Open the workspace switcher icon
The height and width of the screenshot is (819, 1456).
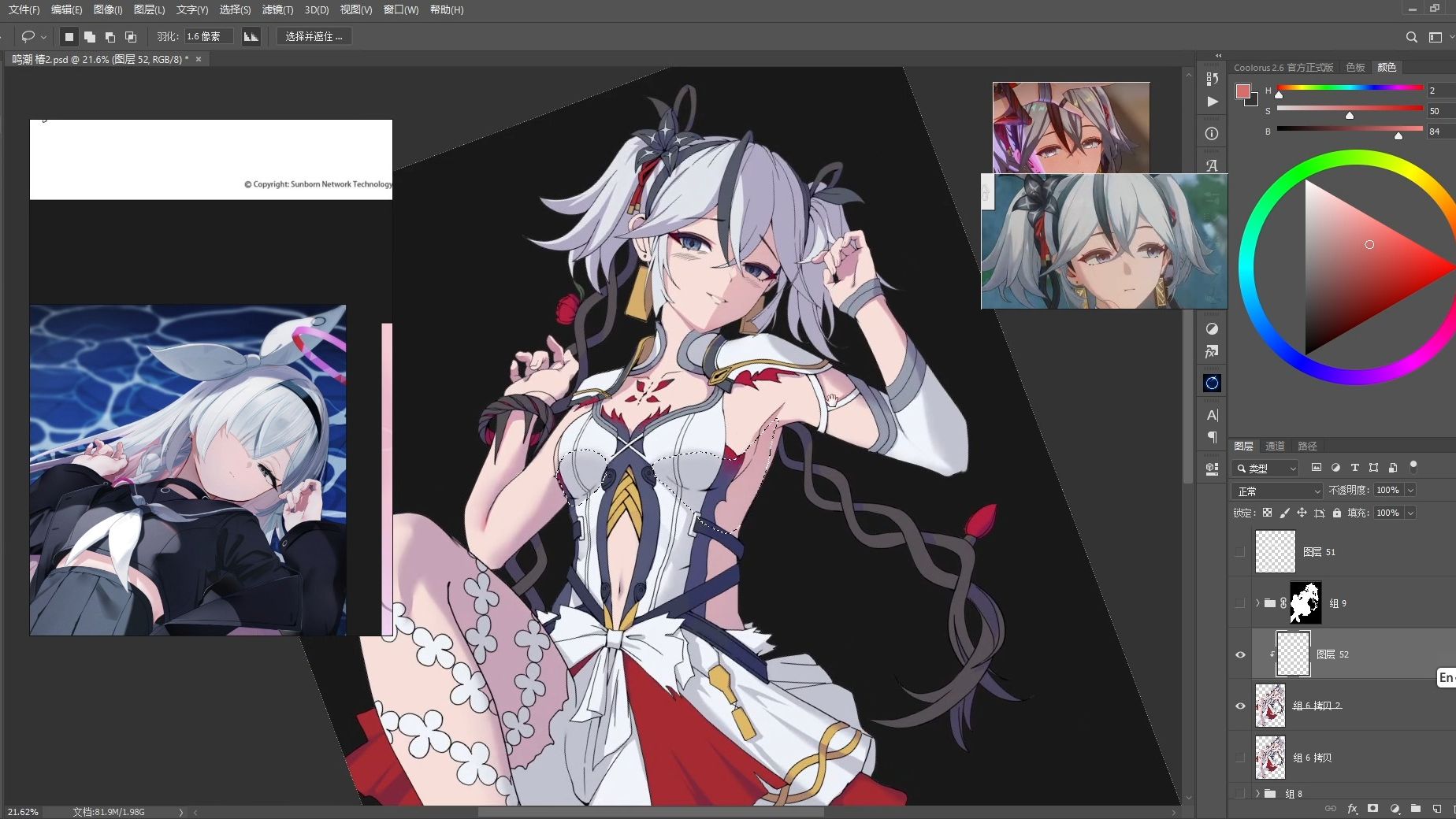(1436, 37)
